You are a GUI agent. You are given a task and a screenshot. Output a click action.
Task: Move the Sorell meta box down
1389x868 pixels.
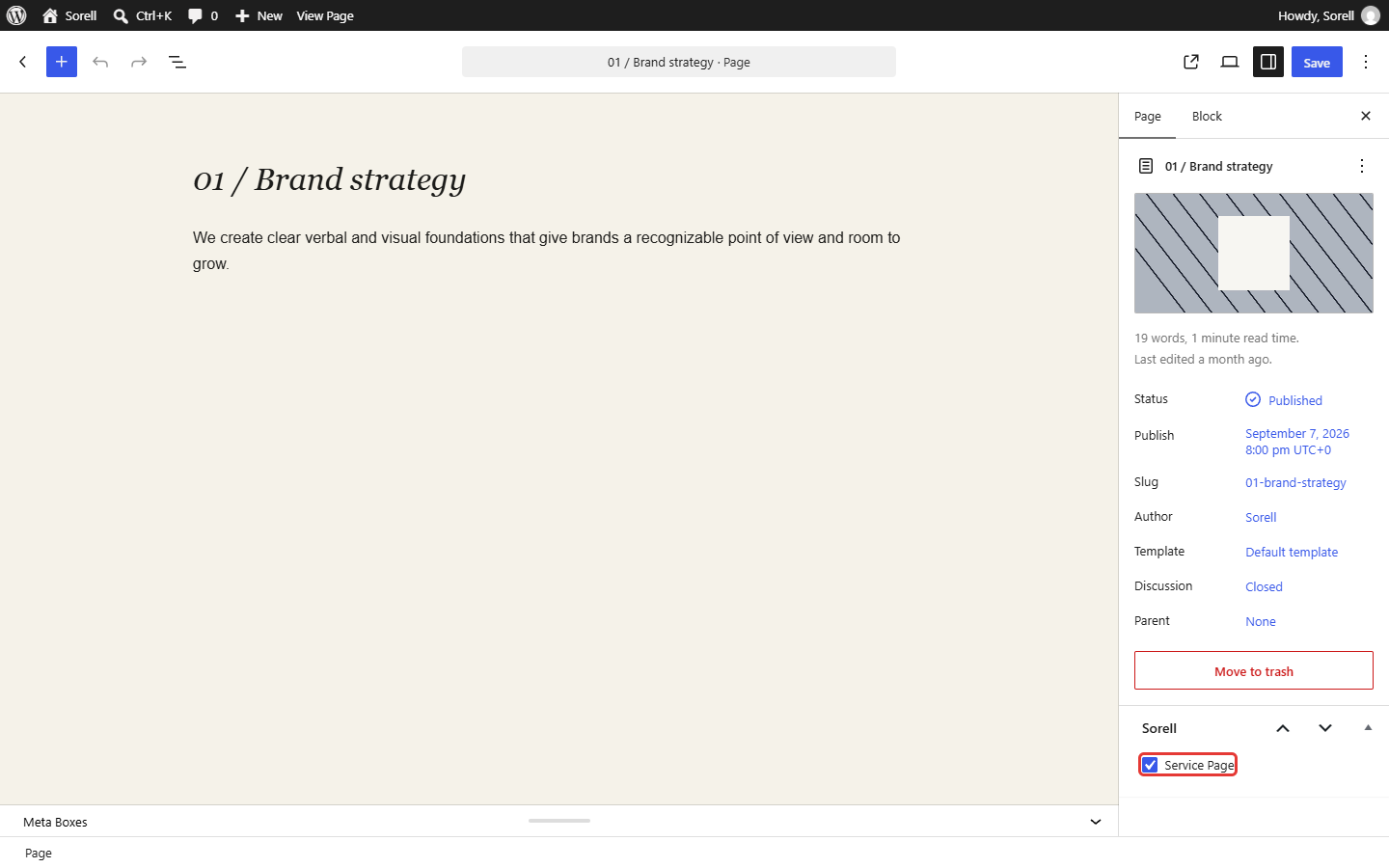click(1325, 728)
